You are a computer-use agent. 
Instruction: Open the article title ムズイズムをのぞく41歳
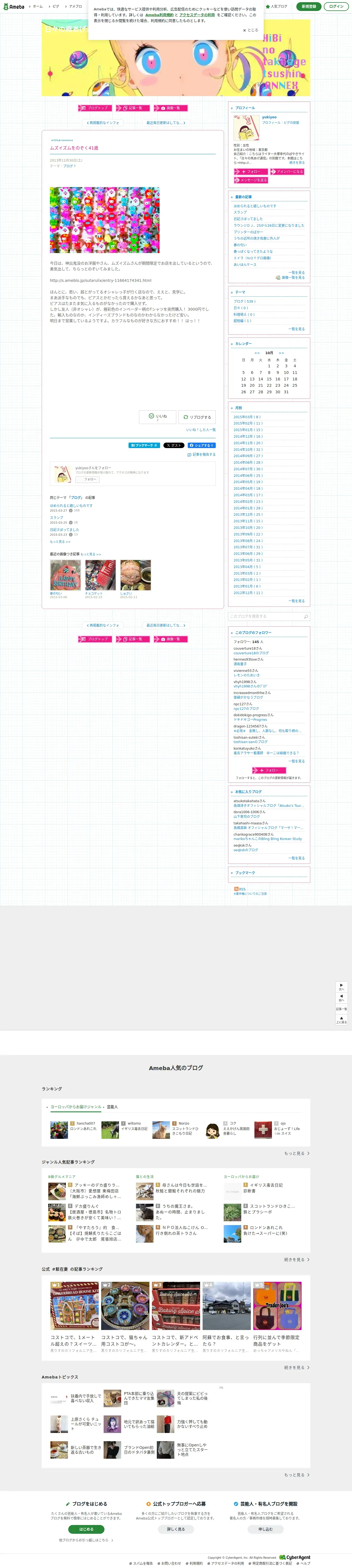(74, 148)
